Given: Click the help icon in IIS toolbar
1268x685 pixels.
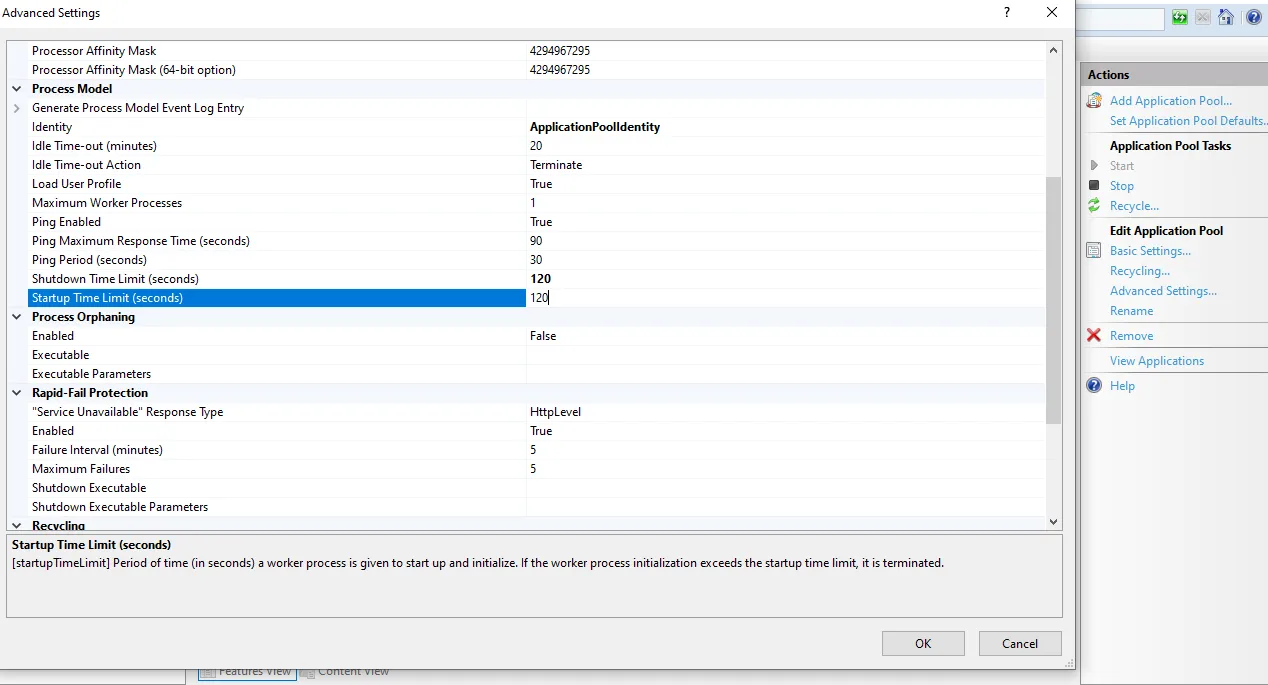Looking at the screenshot, I should click(x=1253, y=17).
